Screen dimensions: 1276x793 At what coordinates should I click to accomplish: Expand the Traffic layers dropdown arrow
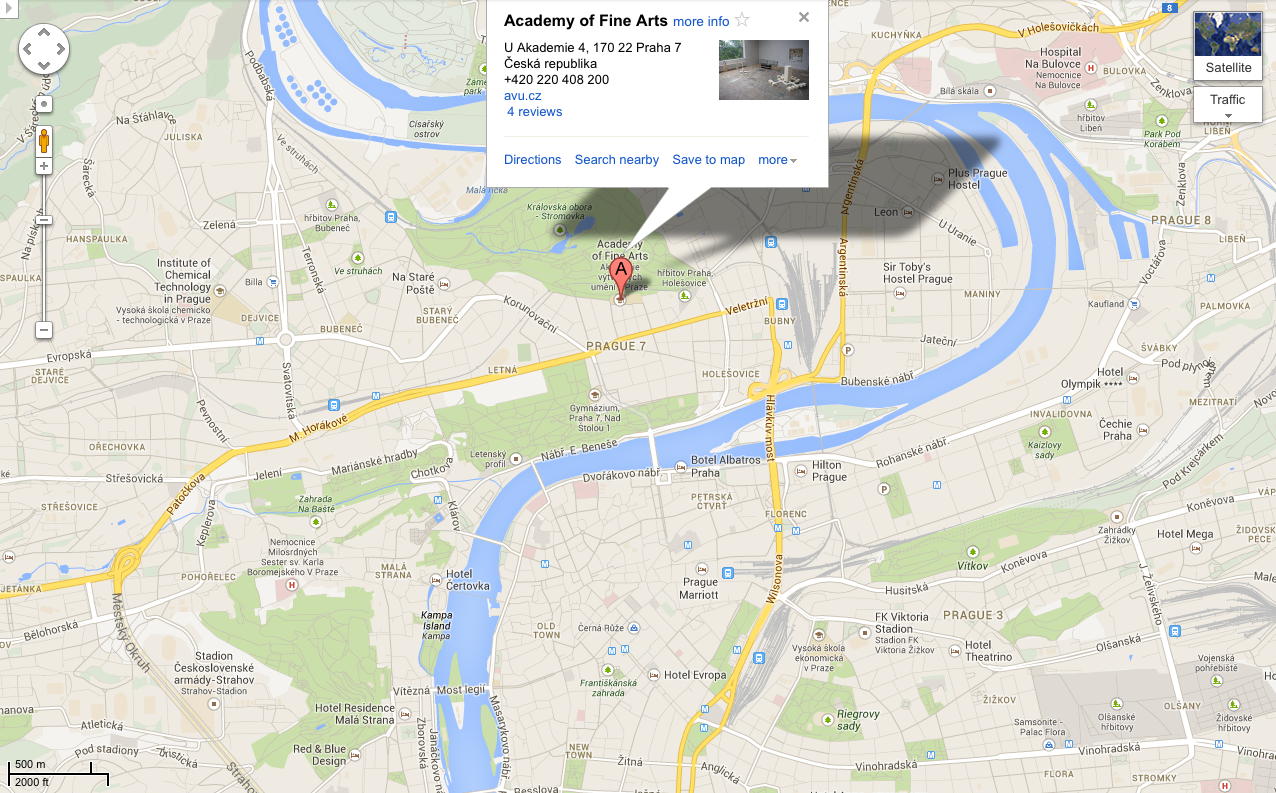click(1228, 116)
